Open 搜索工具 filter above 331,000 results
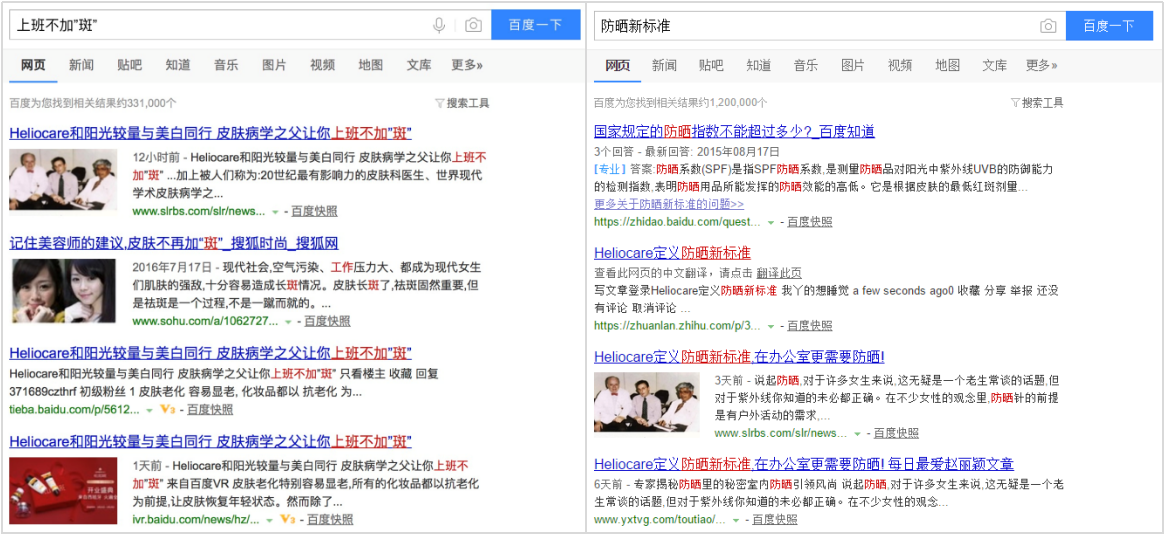Image resolution: width=1166 pixels, height=538 pixels. tap(462, 103)
